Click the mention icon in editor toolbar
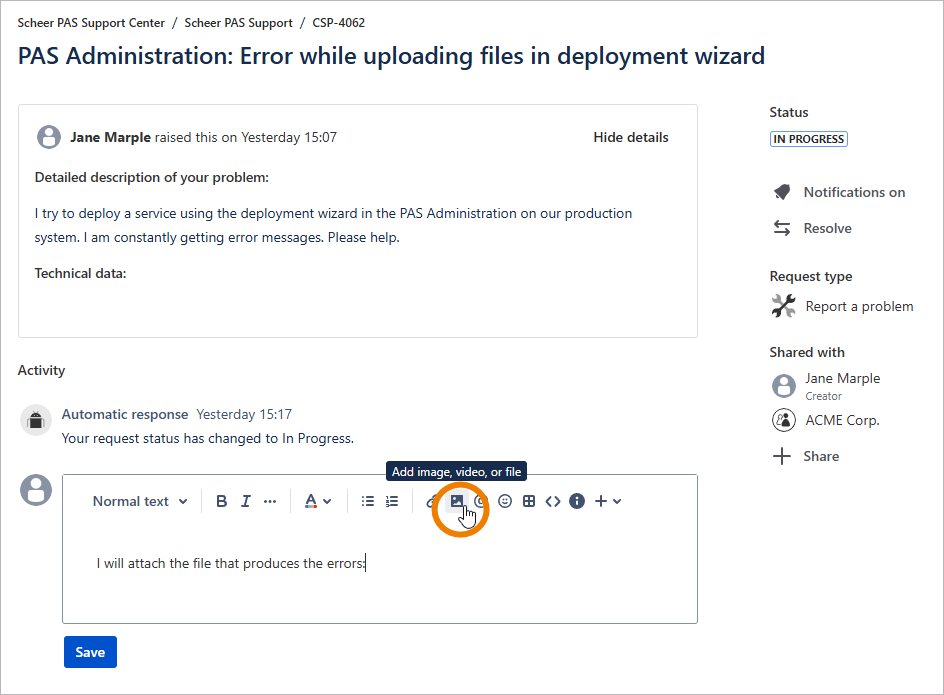944x695 pixels. [x=480, y=501]
